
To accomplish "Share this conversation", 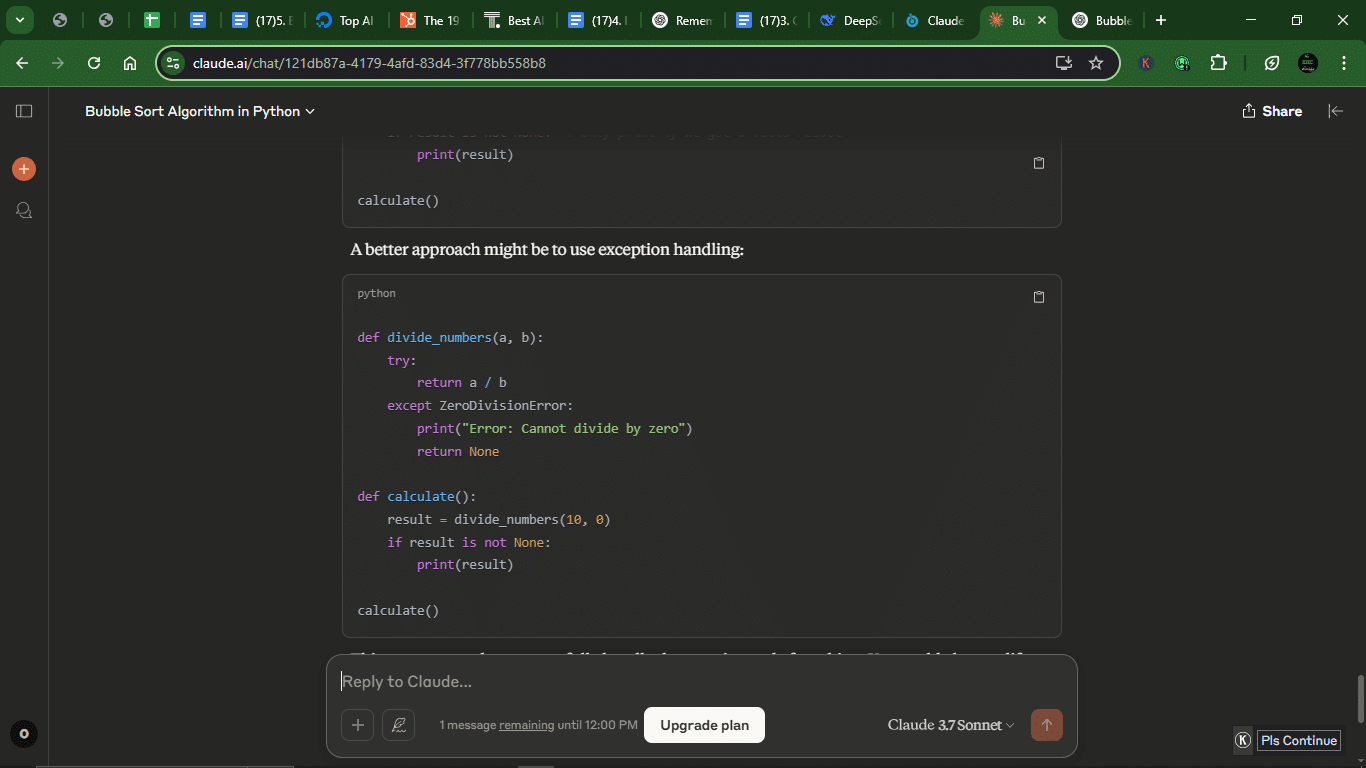I will tap(1272, 111).
